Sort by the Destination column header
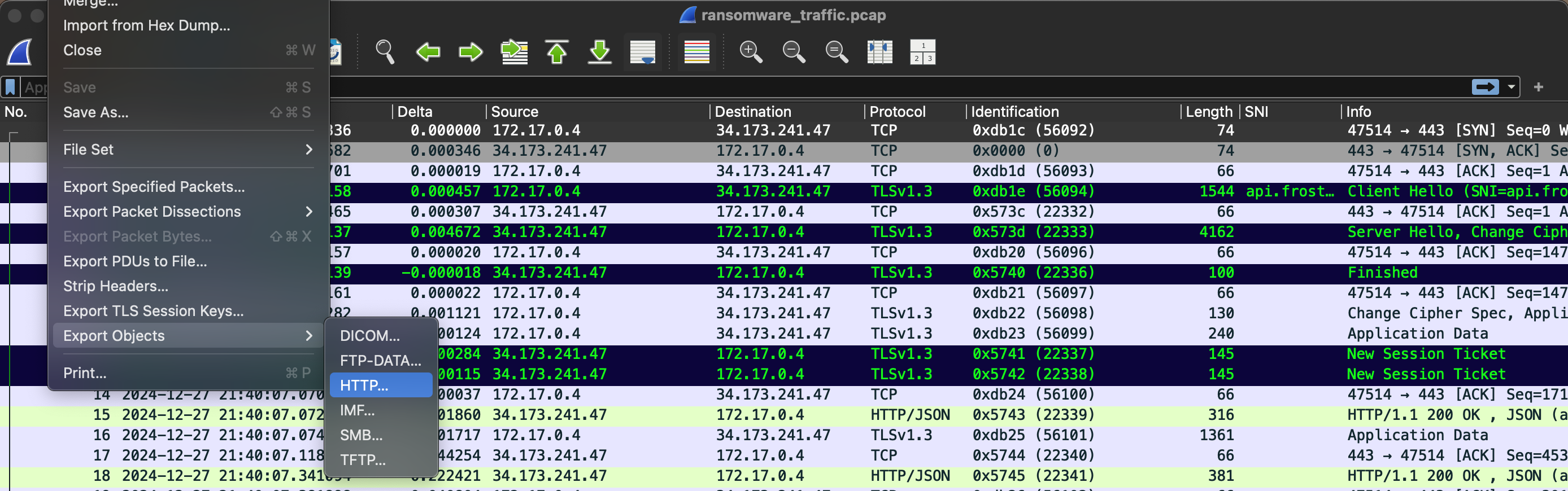The image size is (1568, 491). (x=787, y=111)
